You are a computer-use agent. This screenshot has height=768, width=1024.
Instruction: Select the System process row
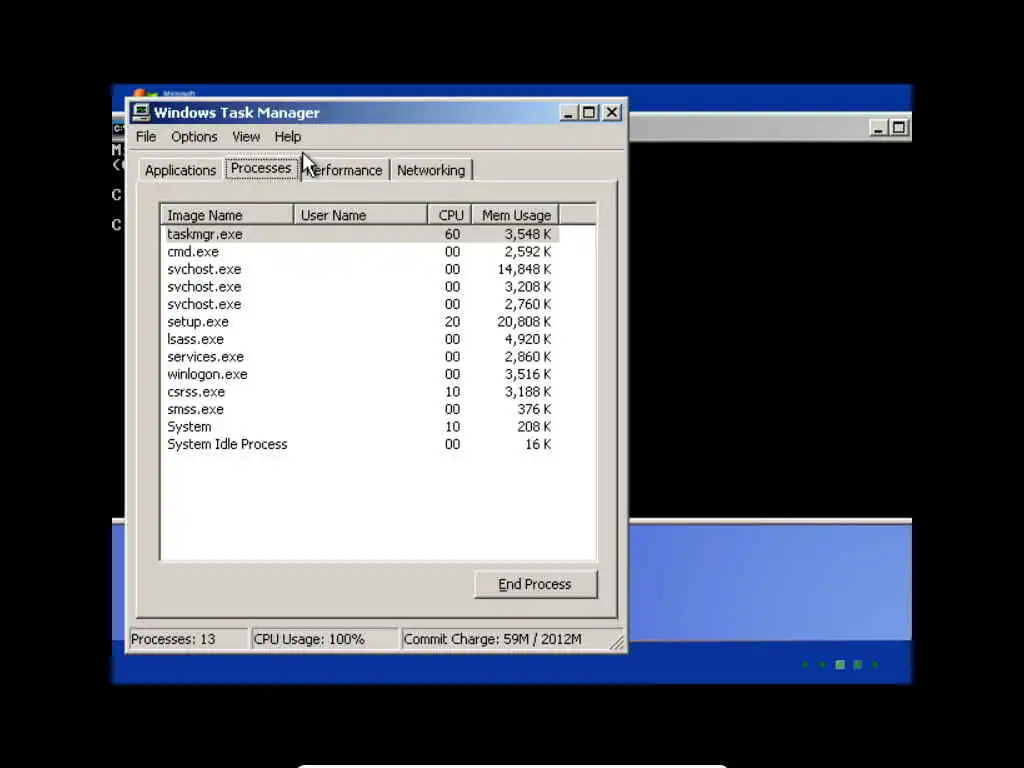tap(360, 427)
